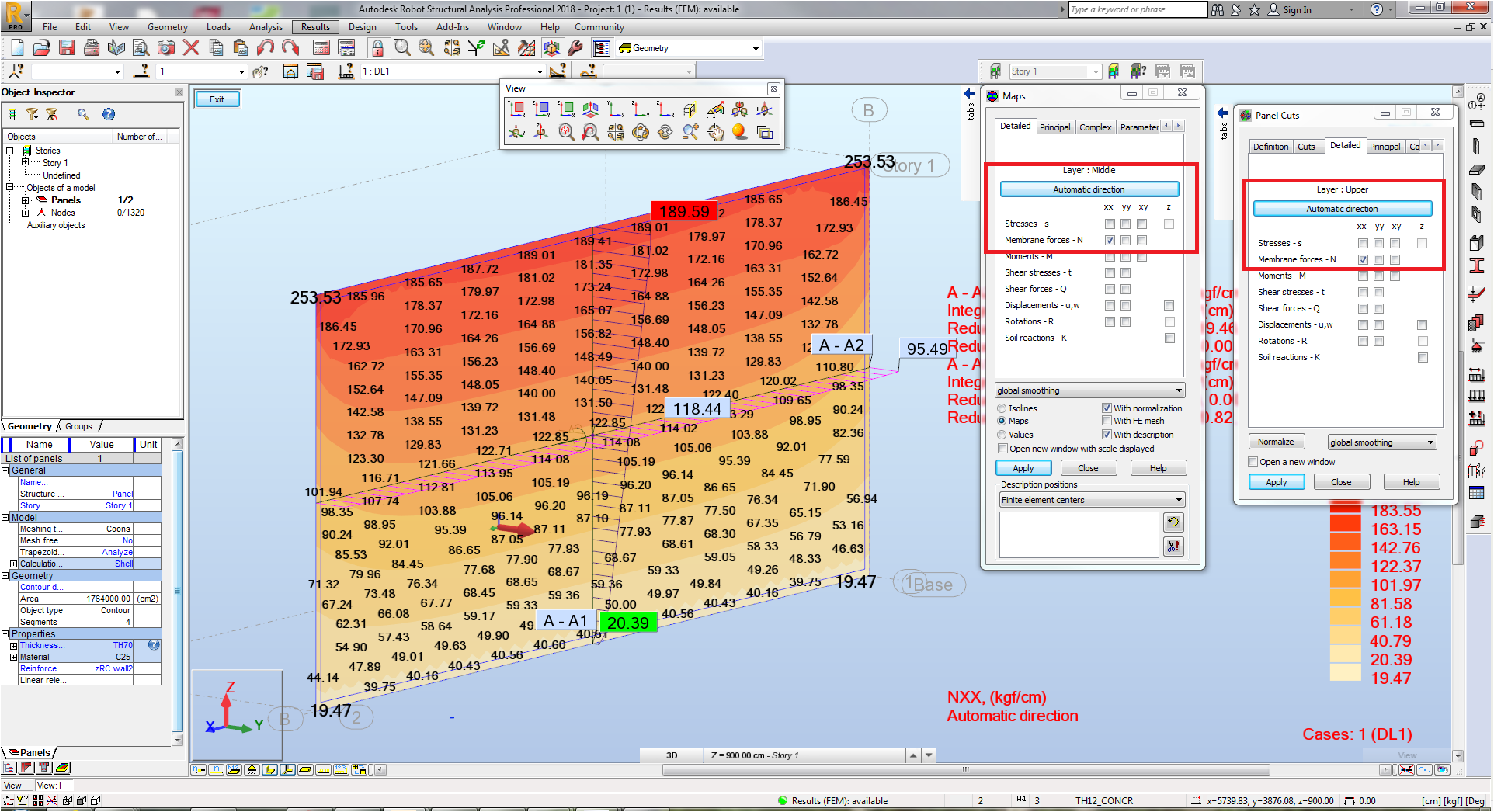Click the Undo arrow icon
The image size is (1494, 812).
(266, 48)
